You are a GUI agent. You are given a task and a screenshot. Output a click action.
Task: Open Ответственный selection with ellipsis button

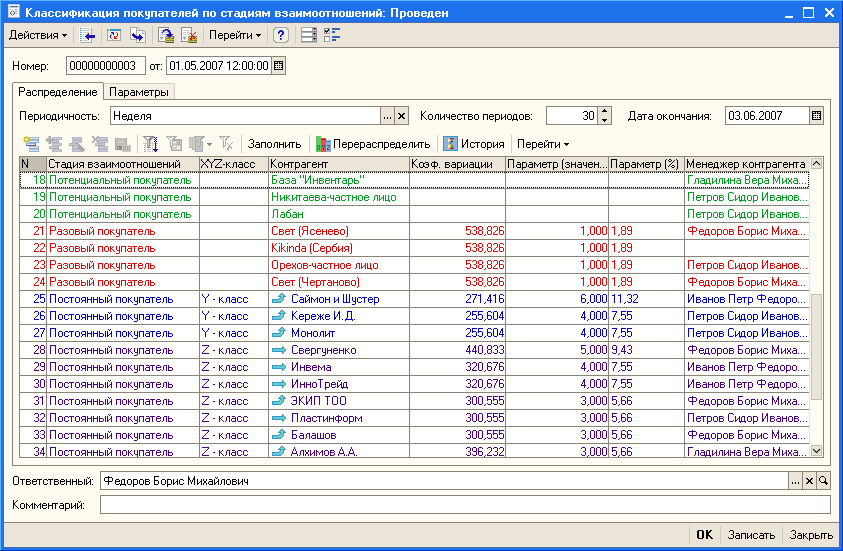point(795,481)
